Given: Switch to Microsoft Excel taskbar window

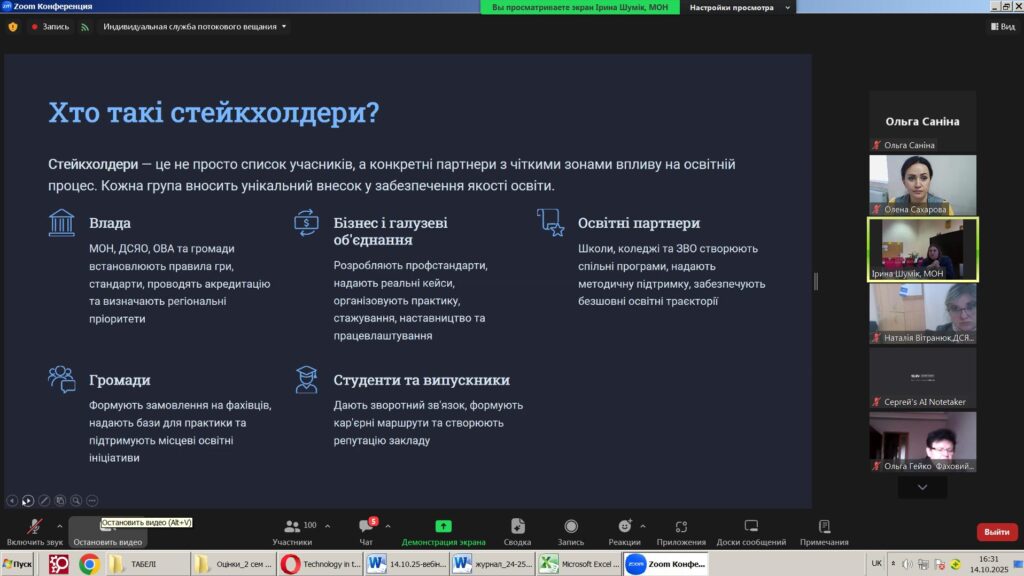Looking at the screenshot, I should pos(578,564).
